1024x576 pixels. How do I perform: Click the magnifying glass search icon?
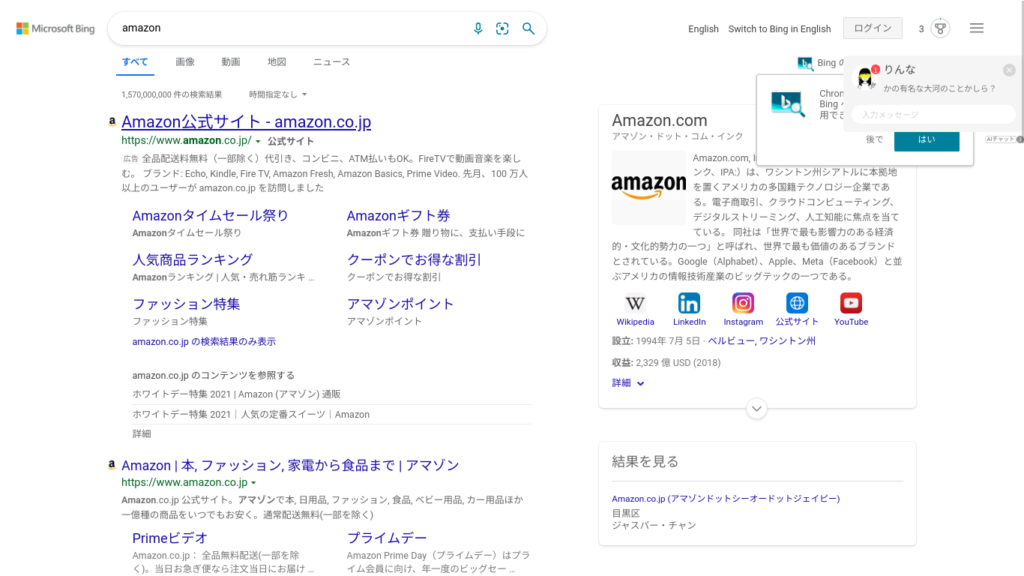528,28
